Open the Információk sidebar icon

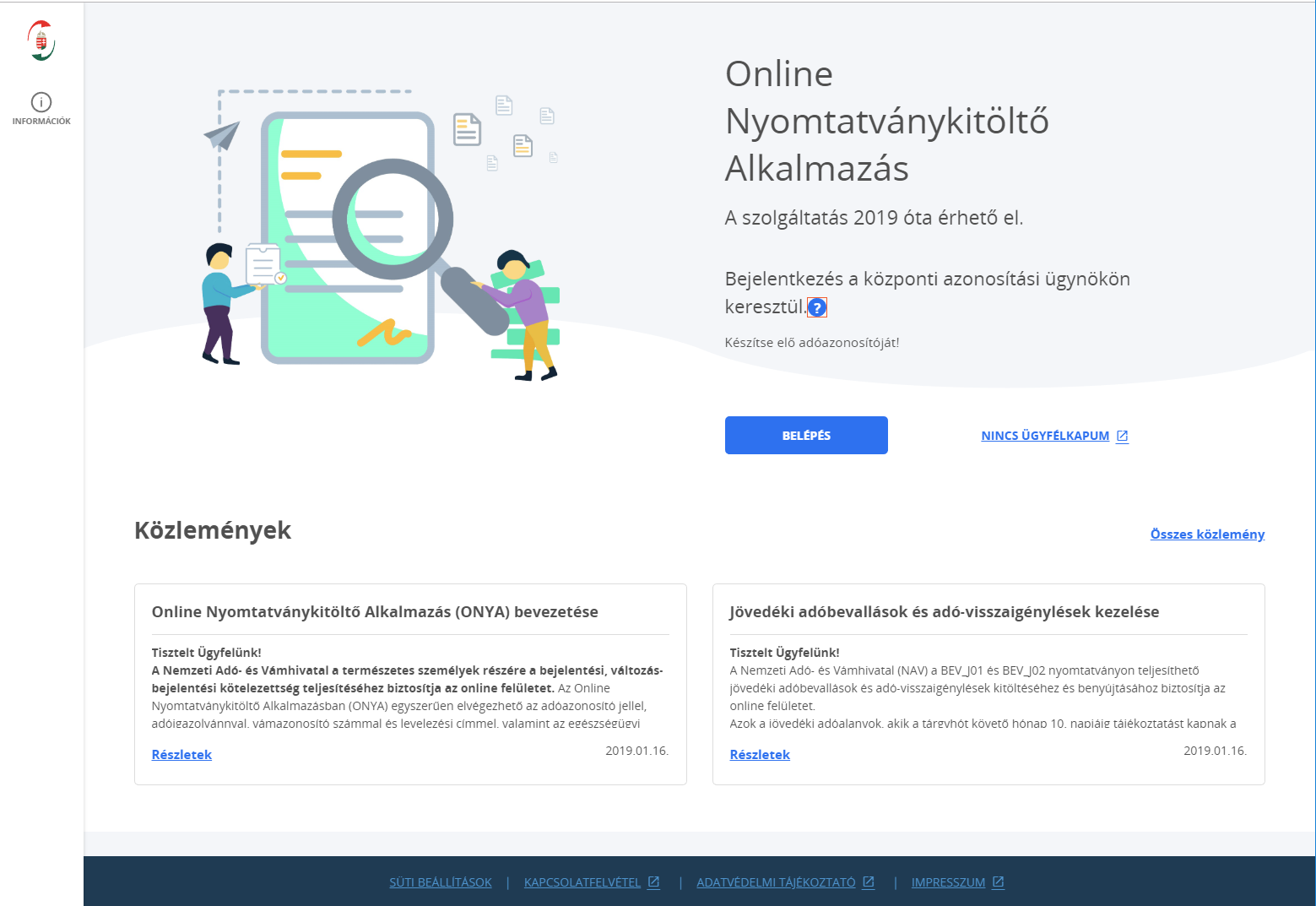point(41,102)
